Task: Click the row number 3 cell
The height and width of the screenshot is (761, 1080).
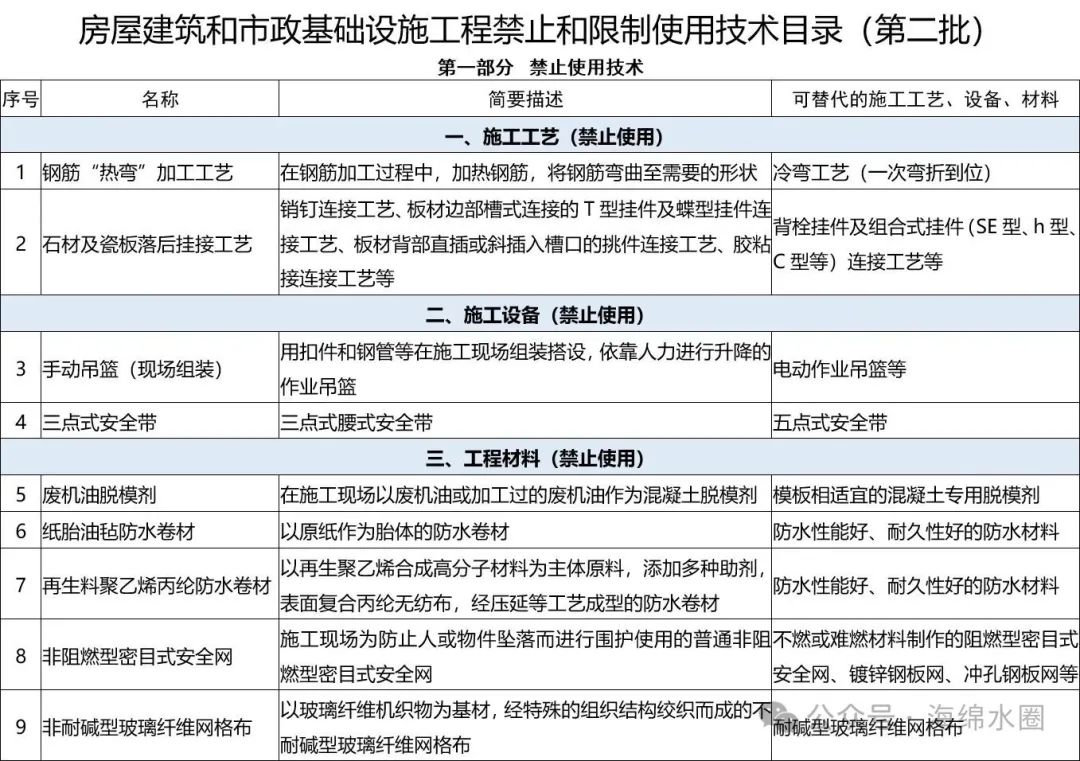Action: (x=21, y=368)
